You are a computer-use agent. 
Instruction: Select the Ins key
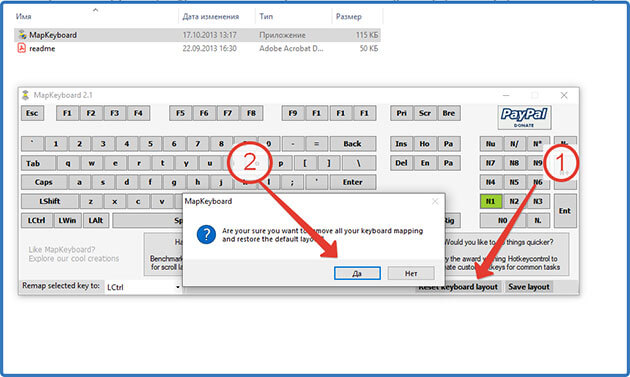[401, 144]
